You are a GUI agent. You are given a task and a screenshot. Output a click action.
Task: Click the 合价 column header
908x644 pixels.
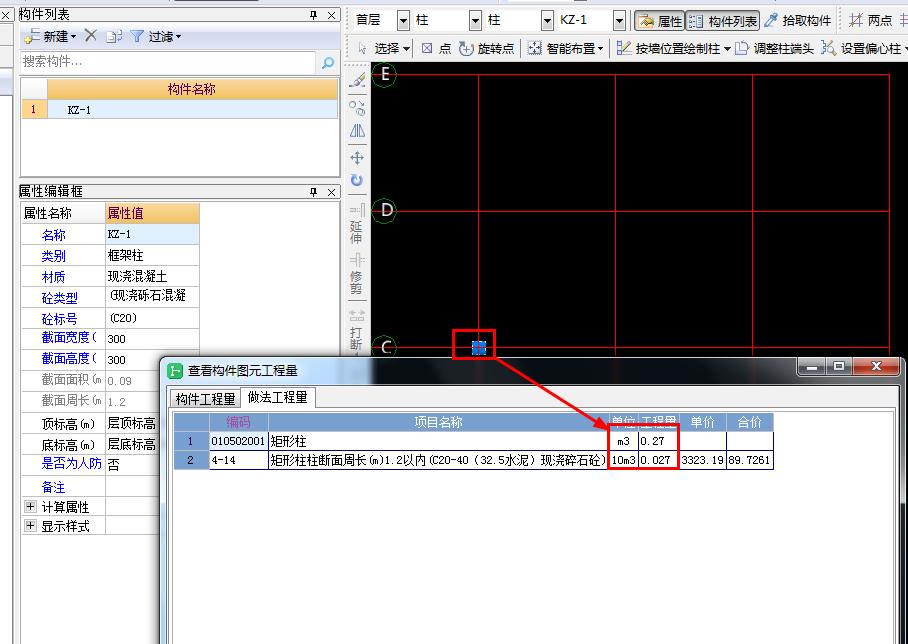750,422
